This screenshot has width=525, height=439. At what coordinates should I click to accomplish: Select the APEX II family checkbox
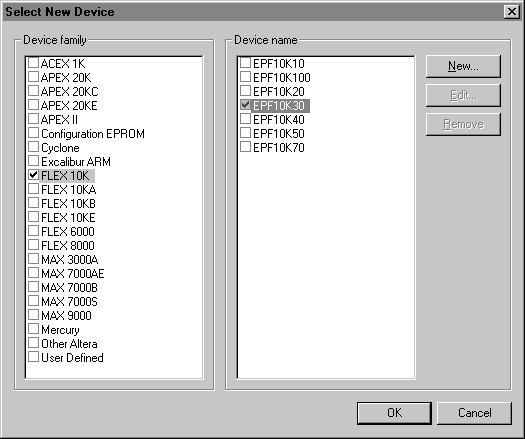tap(33, 119)
